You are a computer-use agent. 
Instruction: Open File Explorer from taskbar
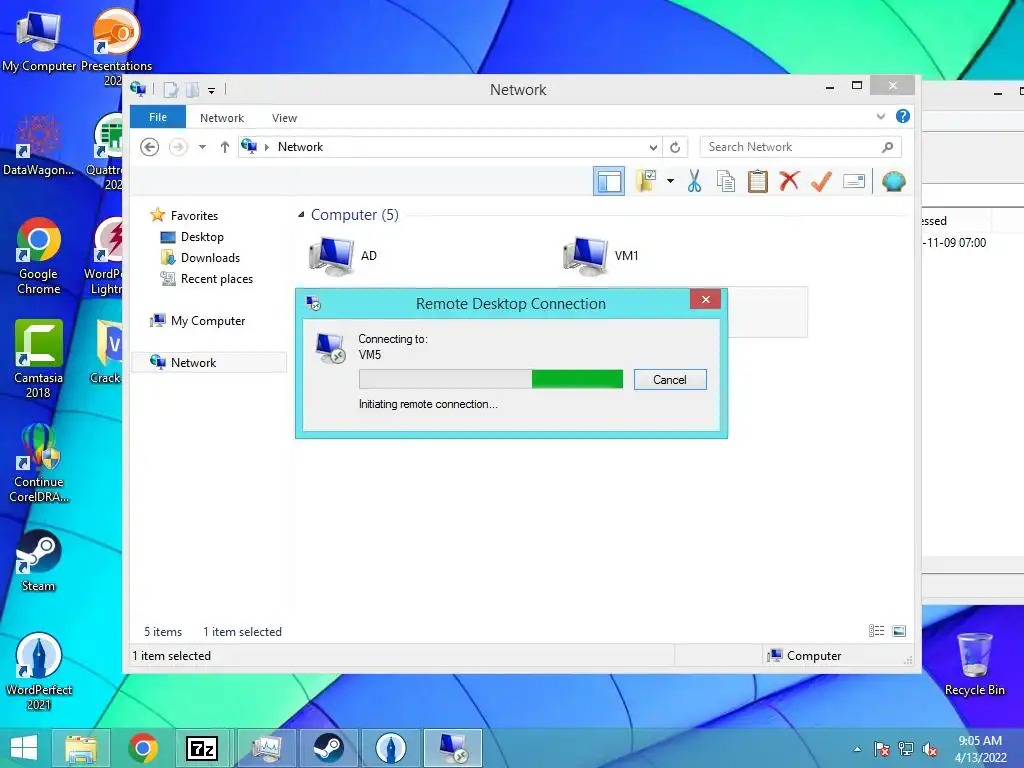pyautogui.click(x=81, y=748)
